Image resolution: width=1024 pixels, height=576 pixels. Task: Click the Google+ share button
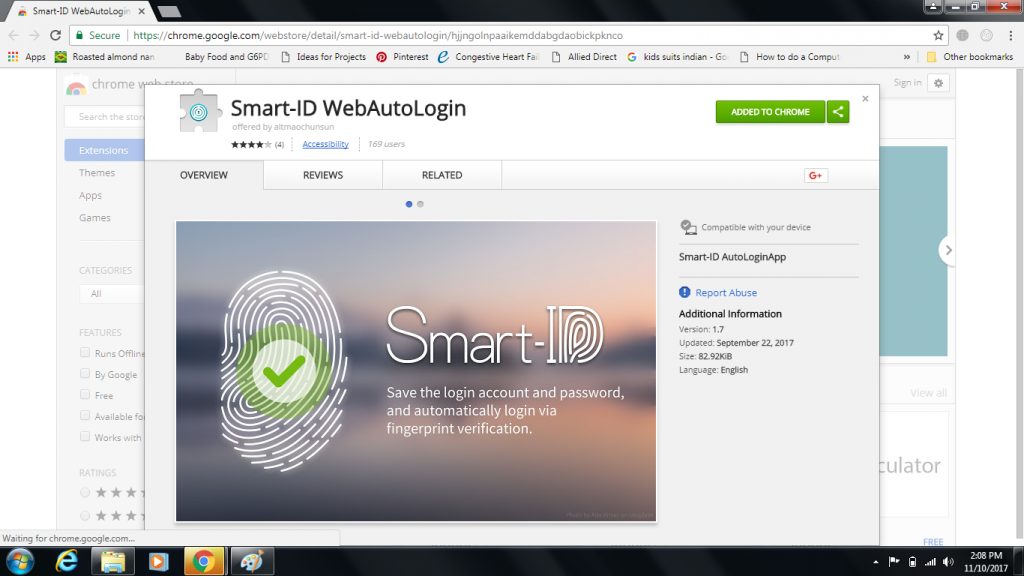(x=815, y=176)
